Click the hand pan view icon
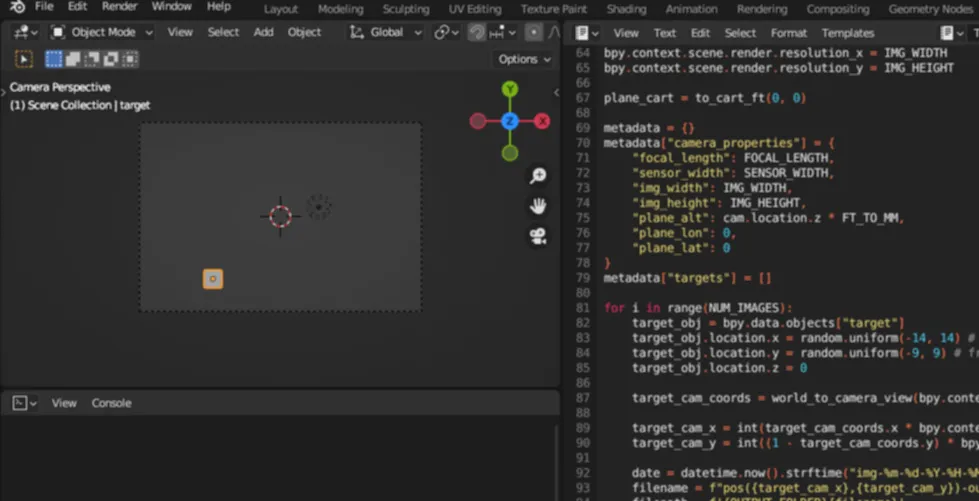Image resolution: width=979 pixels, height=501 pixels. tap(538, 206)
